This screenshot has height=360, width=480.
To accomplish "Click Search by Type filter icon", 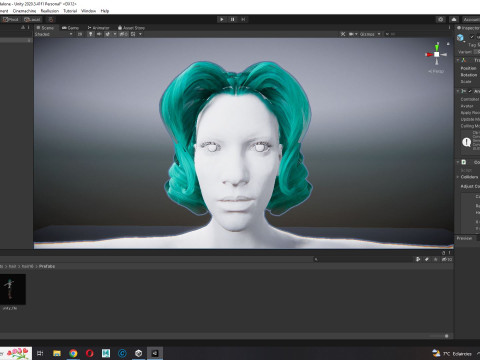I will (418, 259).
